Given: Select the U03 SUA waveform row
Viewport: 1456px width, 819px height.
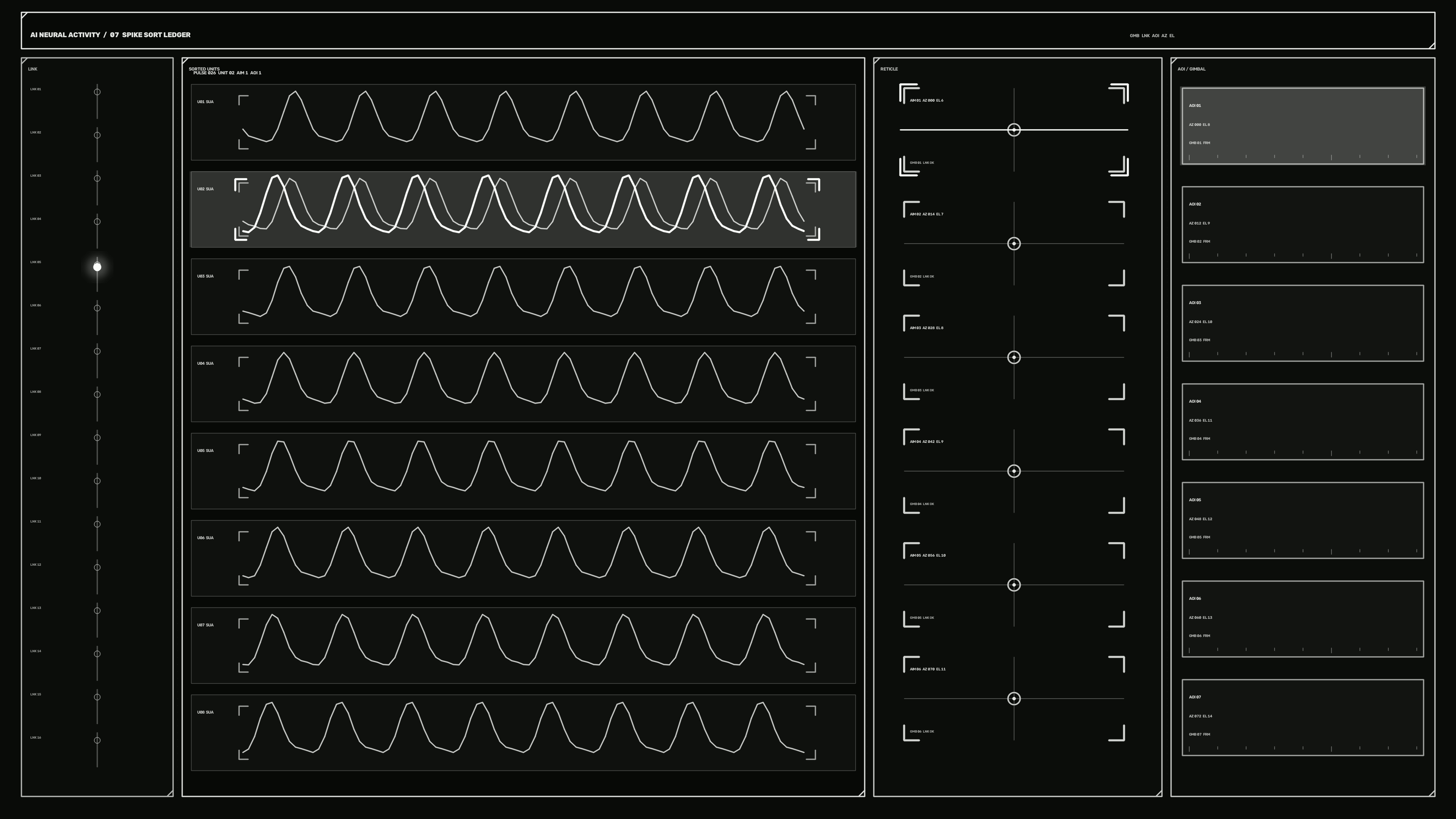Looking at the screenshot, I should click(523, 297).
